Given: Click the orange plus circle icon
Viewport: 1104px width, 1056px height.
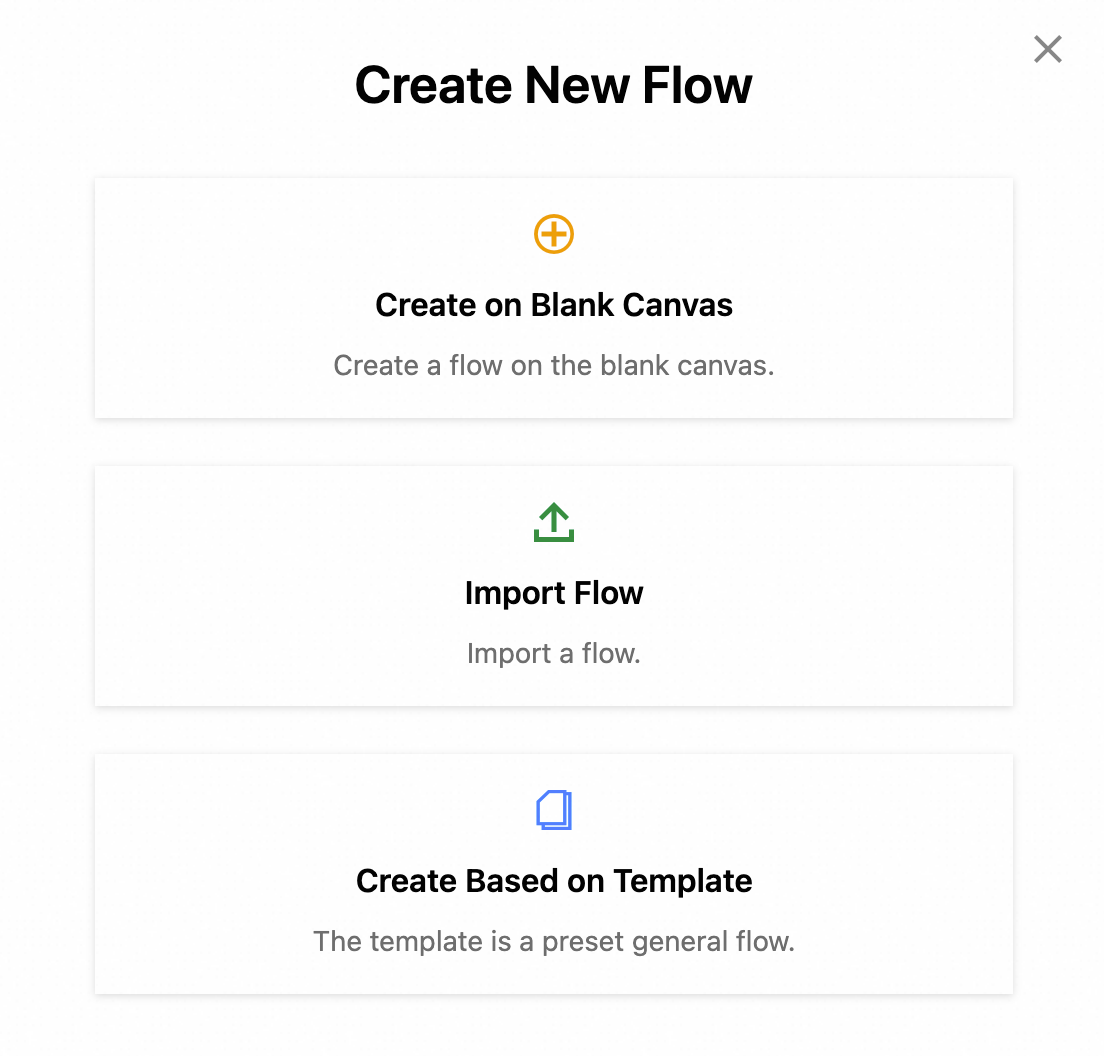Looking at the screenshot, I should click(x=554, y=235).
